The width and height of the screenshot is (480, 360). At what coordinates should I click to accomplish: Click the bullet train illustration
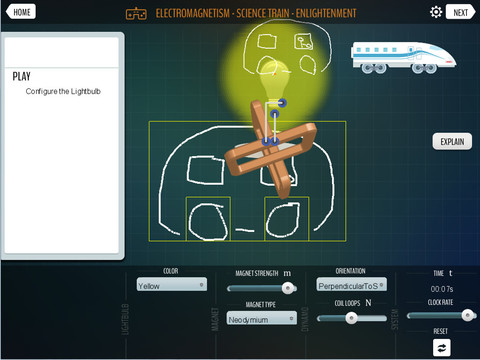click(x=403, y=57)
